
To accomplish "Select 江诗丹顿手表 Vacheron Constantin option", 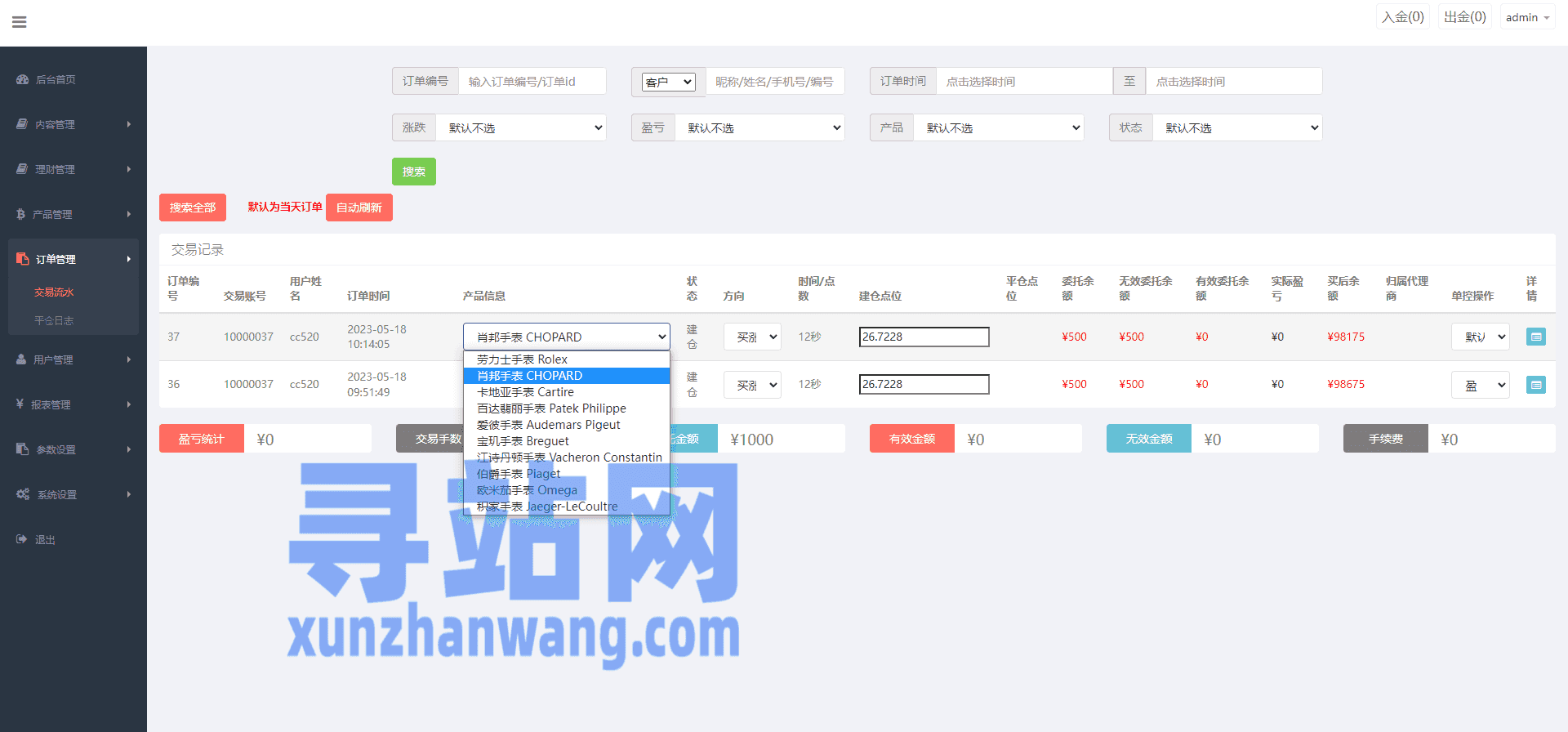I will [567, 457].
